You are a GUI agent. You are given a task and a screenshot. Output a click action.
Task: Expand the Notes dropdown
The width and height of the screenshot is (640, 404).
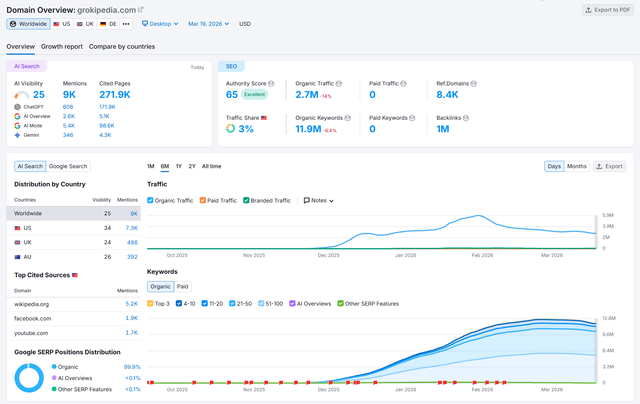tap(319, 200)
